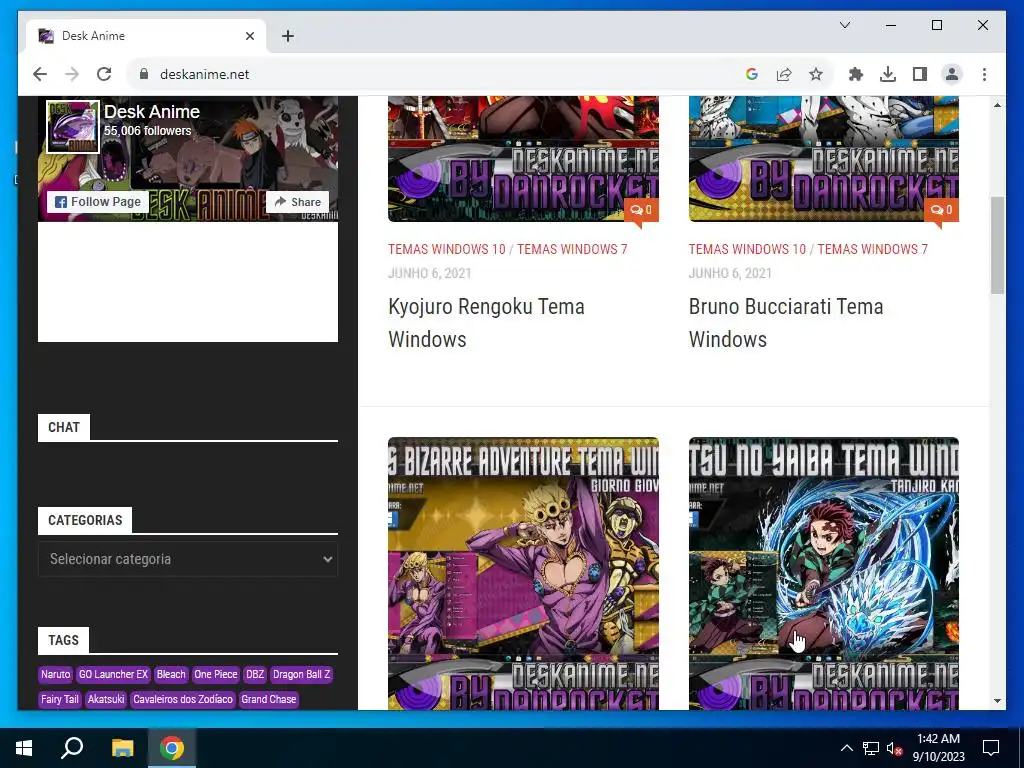Open Windows Start menu
The width and height of the screenshot is (1024, 768).
coord(24,748)
